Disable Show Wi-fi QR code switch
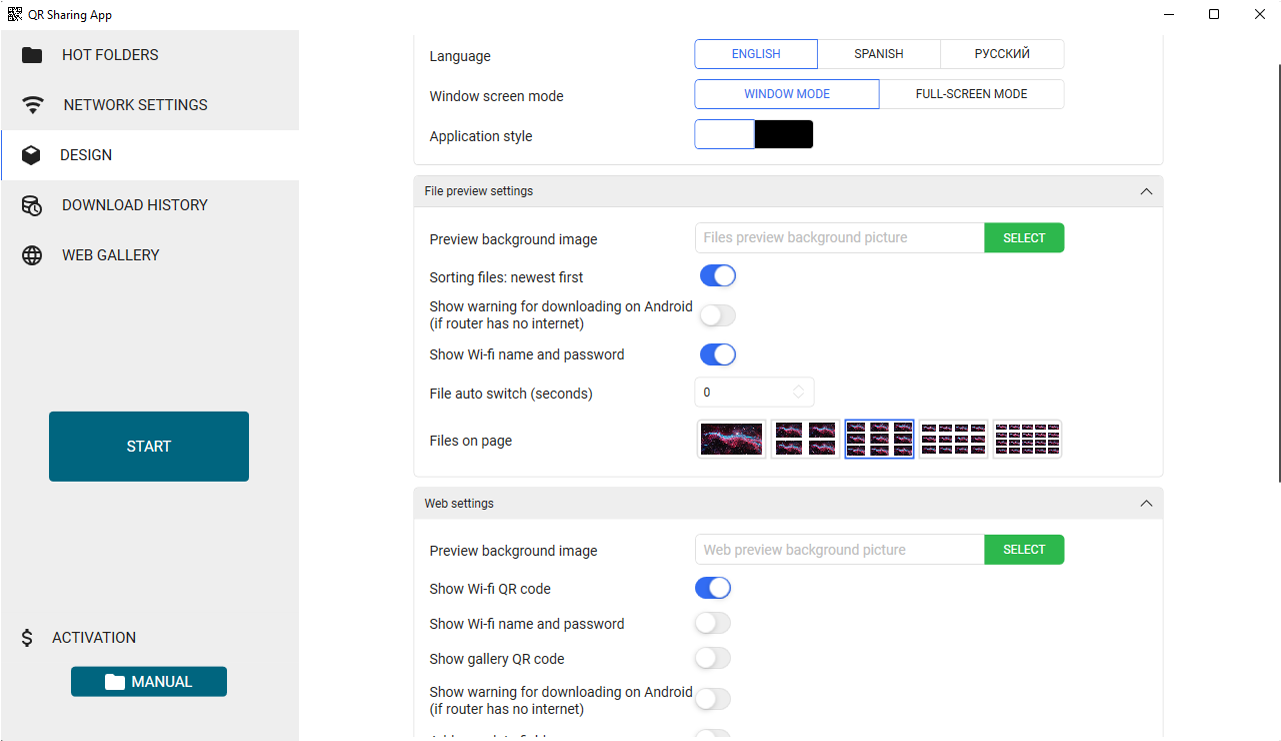Image resolution: width=1281 pixels, height=741 pixels. pyautogui.click(x=713, y=588)
